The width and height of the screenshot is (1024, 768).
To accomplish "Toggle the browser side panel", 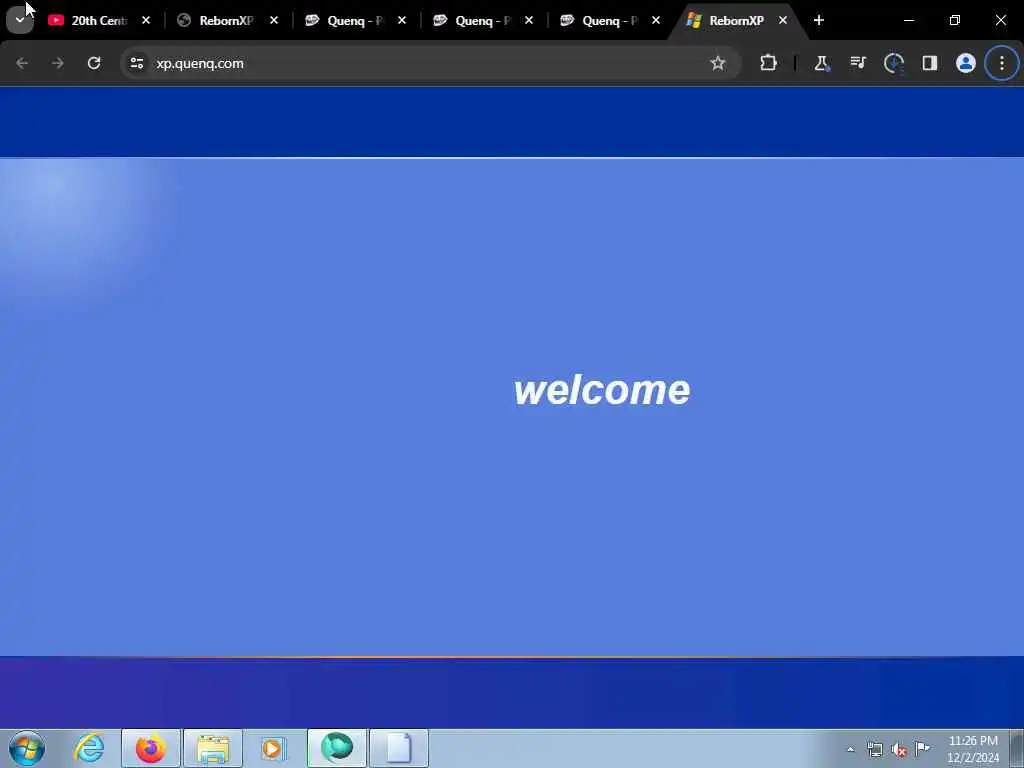I will pos(929,63).
